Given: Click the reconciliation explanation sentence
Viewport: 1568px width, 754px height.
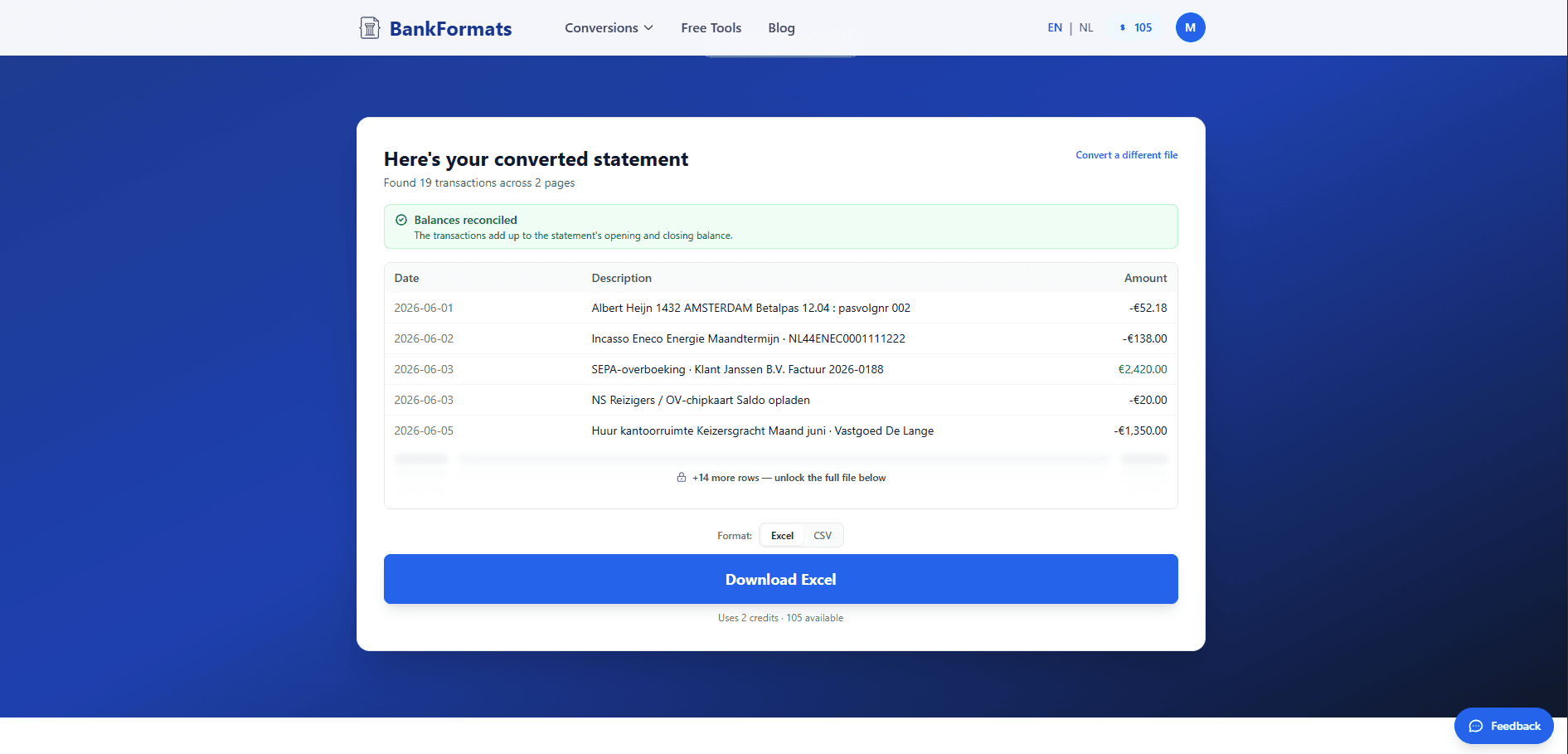Looking at the screenshot, I should pos(573,236).
